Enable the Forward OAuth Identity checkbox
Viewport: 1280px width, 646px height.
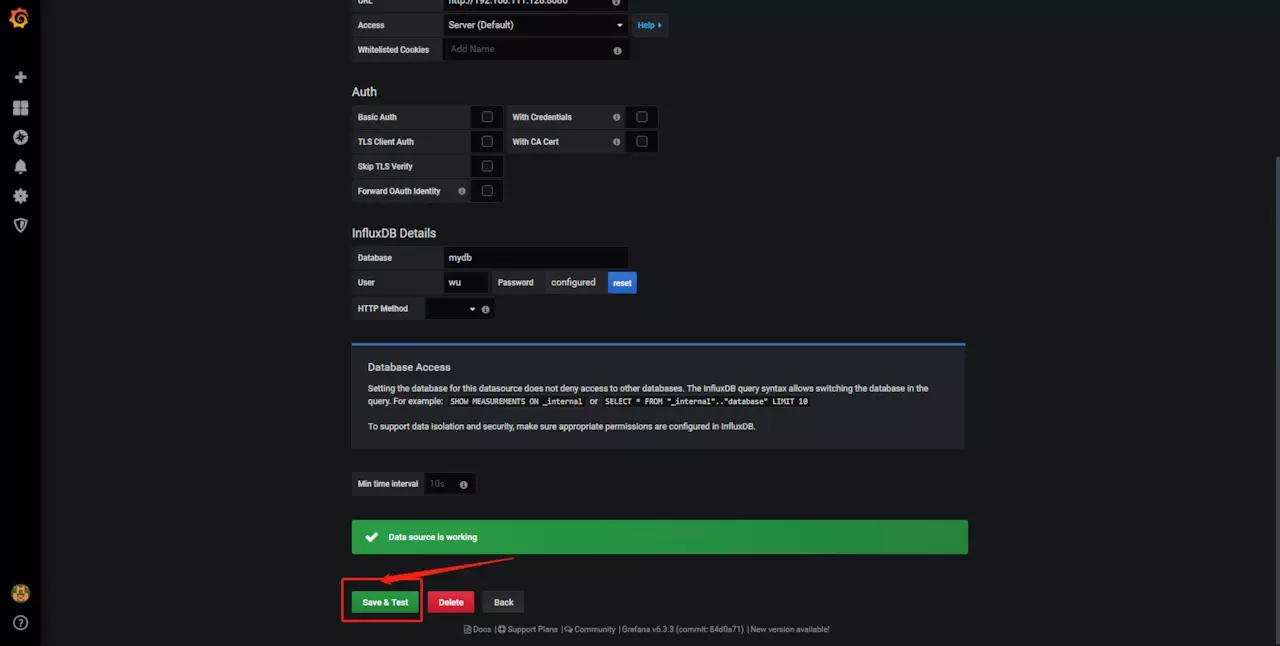[487, 191]
